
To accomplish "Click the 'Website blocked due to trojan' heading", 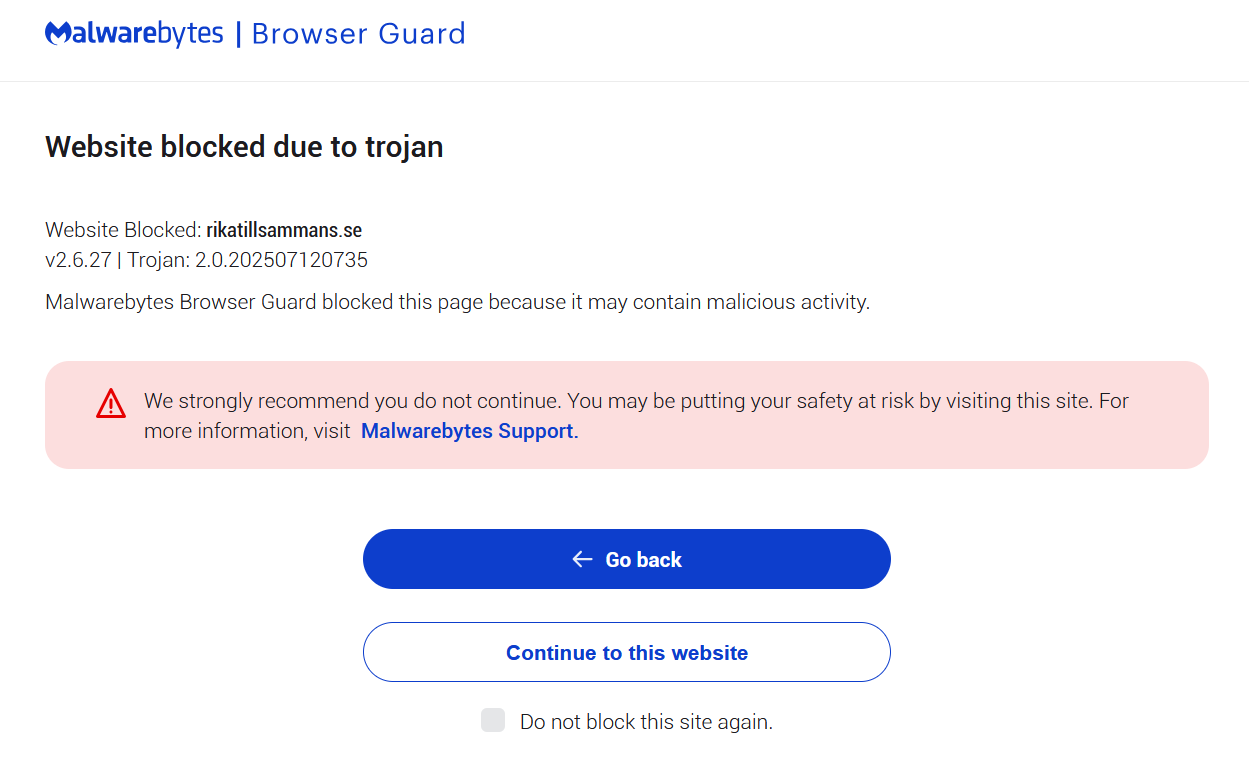I will 244,147.
